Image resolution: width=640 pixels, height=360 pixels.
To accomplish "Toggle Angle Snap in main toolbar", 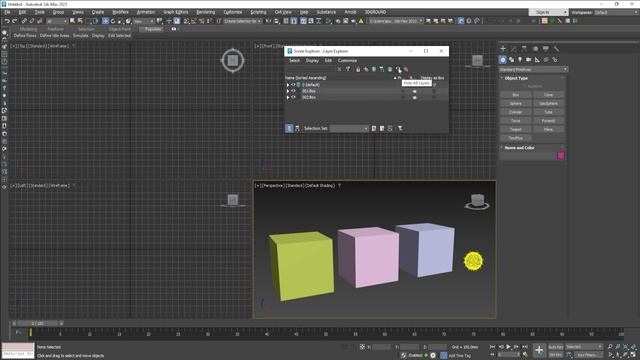I will click(x=194, y=21).
